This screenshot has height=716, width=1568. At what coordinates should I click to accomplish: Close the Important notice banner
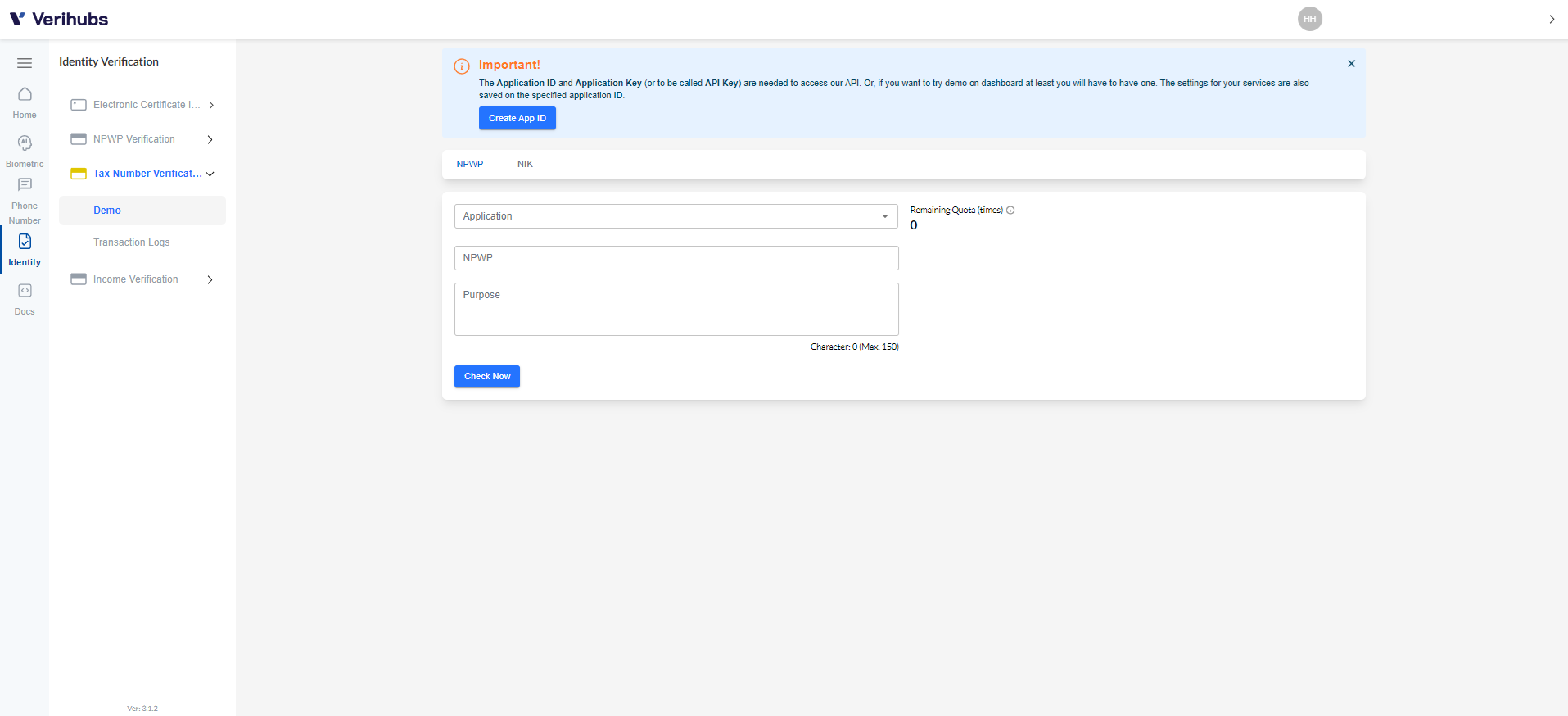[1351, 64]
